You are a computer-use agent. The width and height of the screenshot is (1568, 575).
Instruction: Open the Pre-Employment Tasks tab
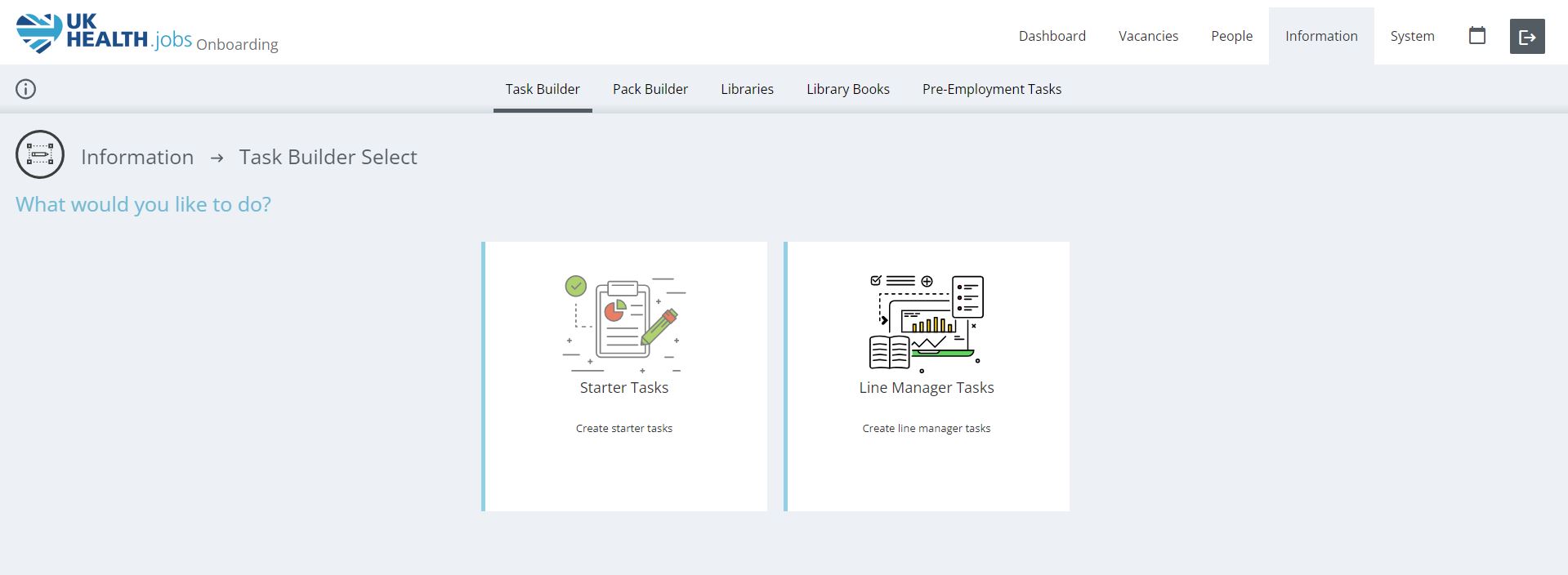click(x=991, y=89)
